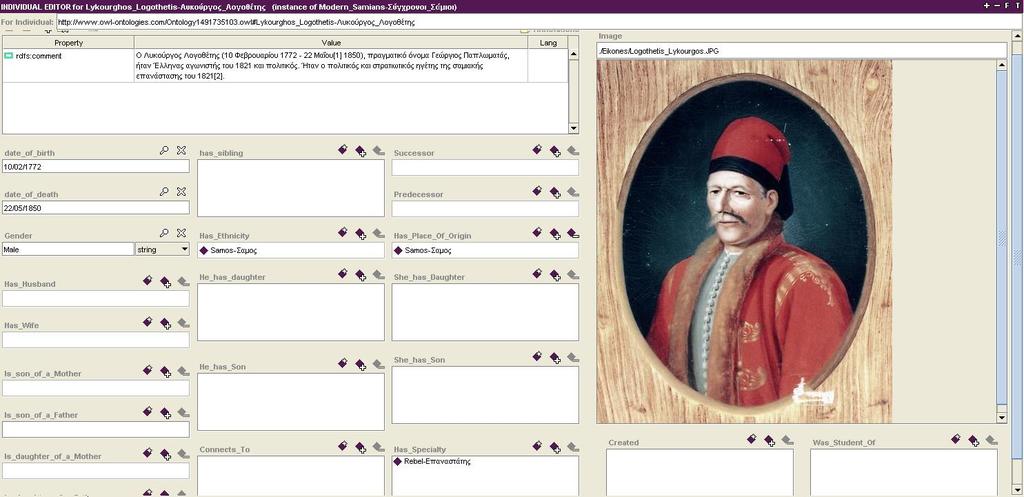Click into the date_of_death field showing 22/05/1850
1024x497 pixels.
coord(95,208)
